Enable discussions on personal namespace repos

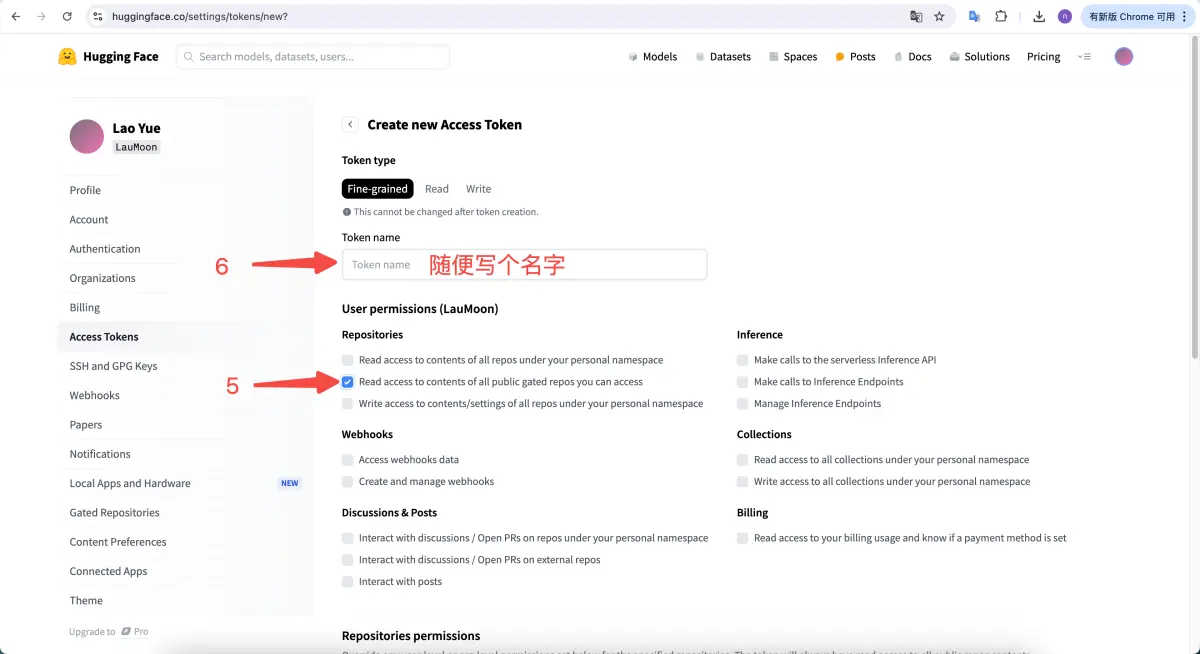tap(348, 538)
